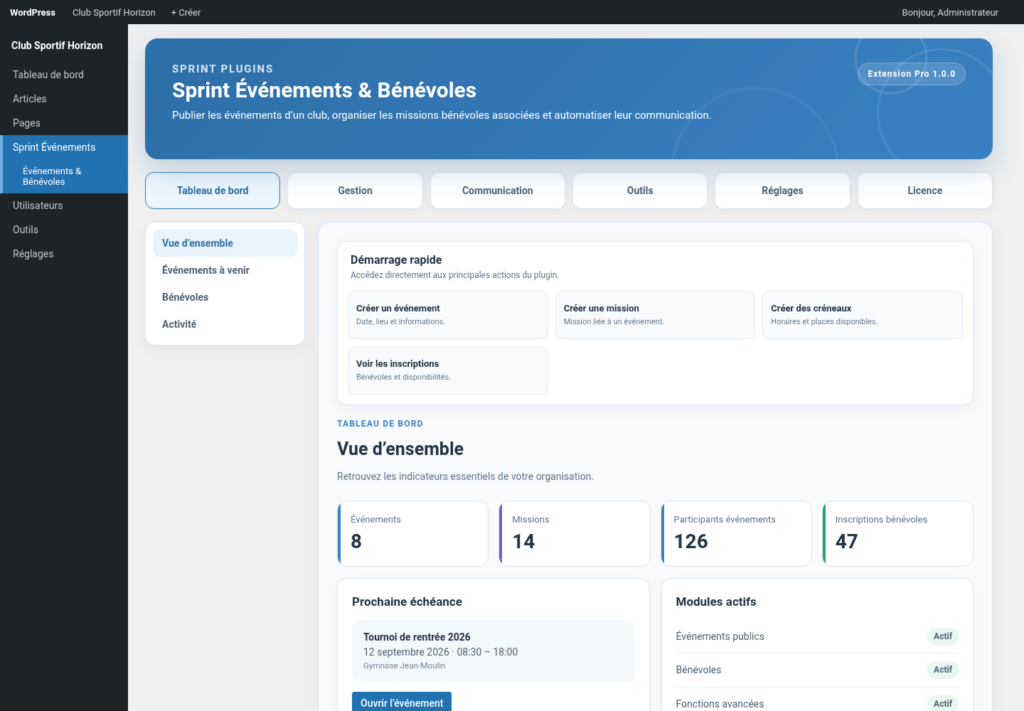Viewport: 1024px width, 711px height.
Task: Click the Créer un événement quick action
Action: click(447, 315)
